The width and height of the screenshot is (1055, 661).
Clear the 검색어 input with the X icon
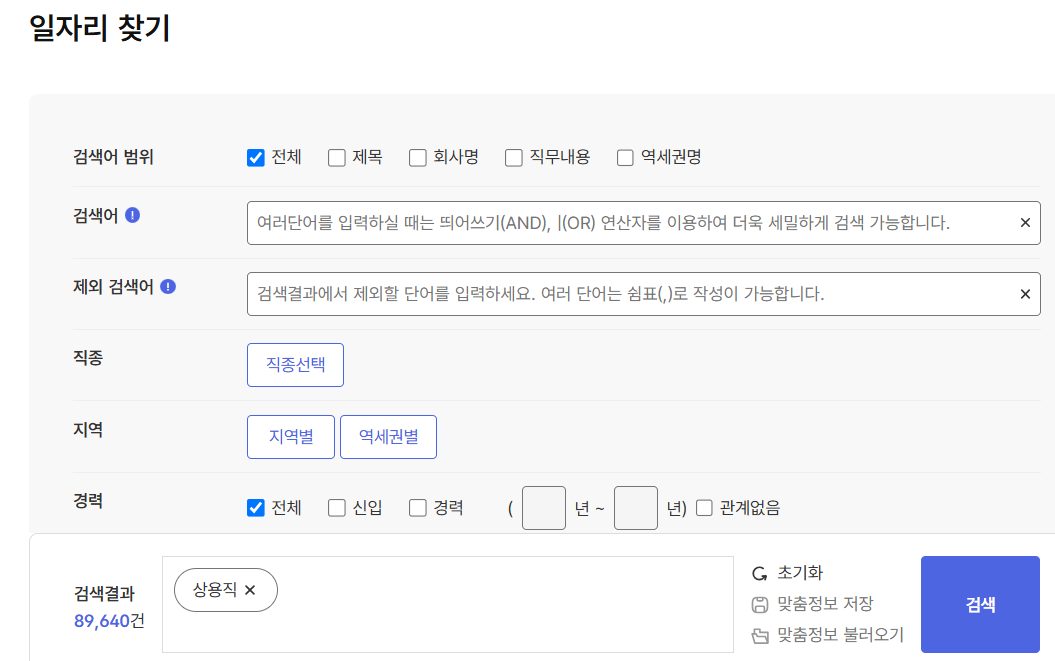click(1025, 223)
